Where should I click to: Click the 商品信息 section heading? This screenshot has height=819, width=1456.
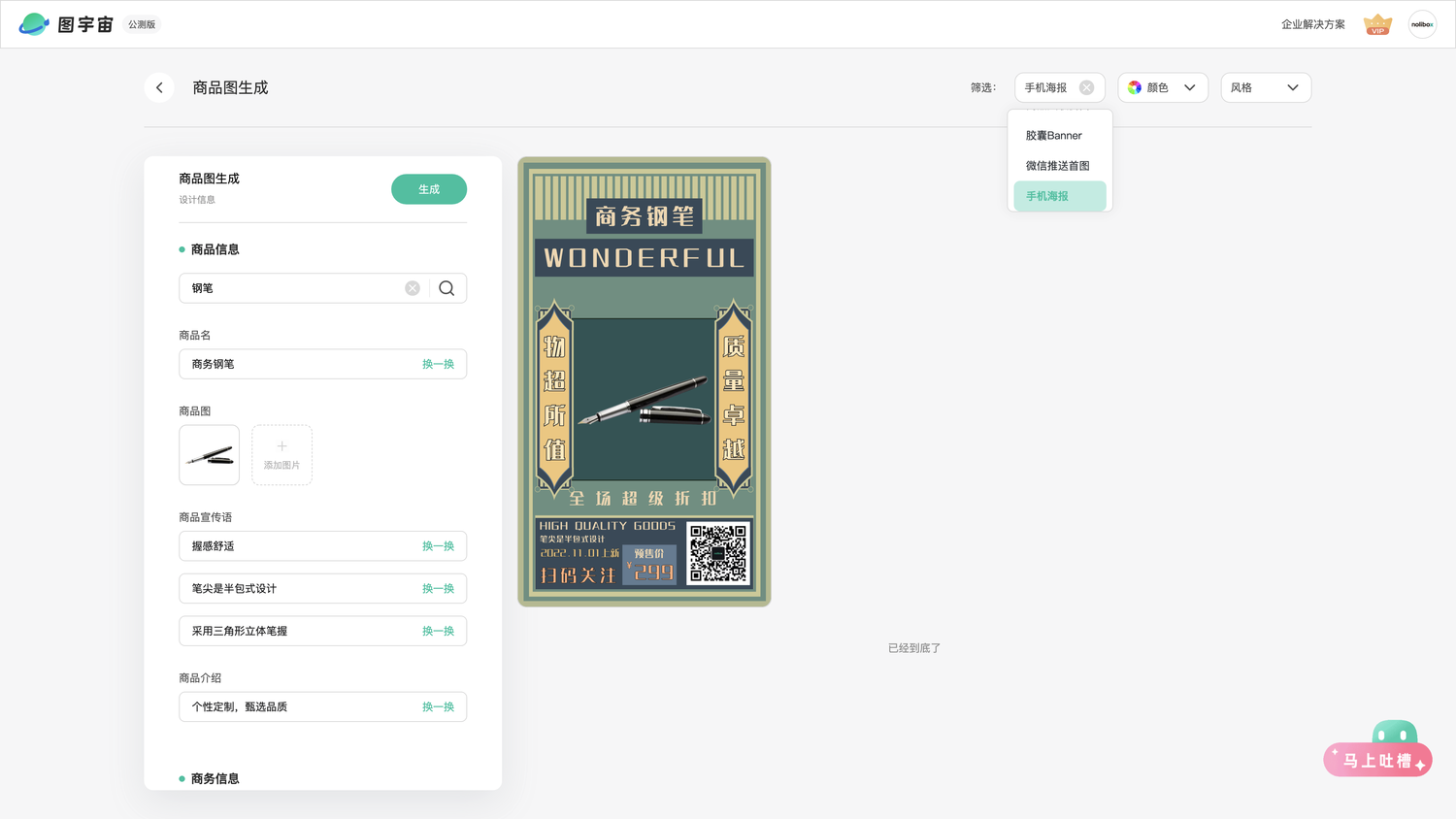click(x=215, y=249)
